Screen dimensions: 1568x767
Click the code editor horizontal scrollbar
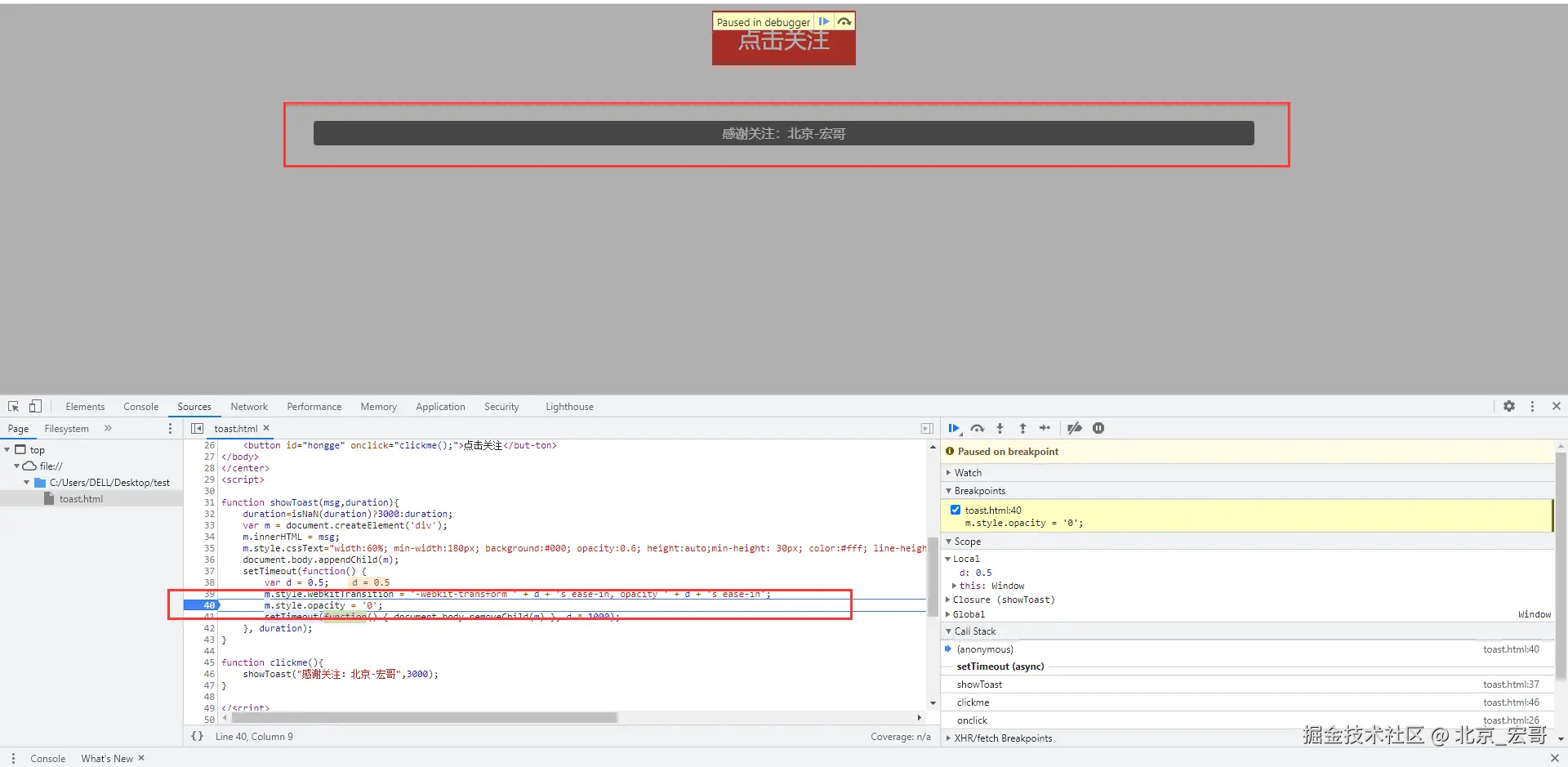point(425,718)
